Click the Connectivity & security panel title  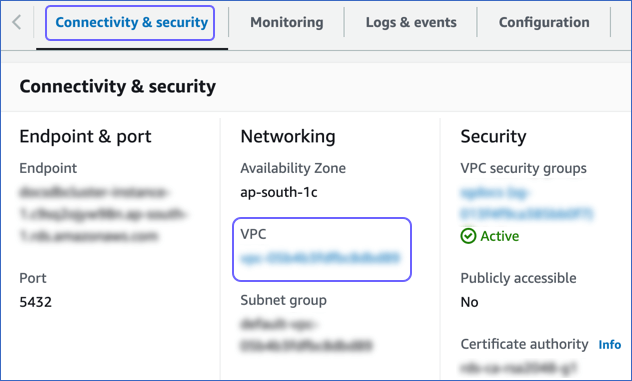(x=118, y=86)
